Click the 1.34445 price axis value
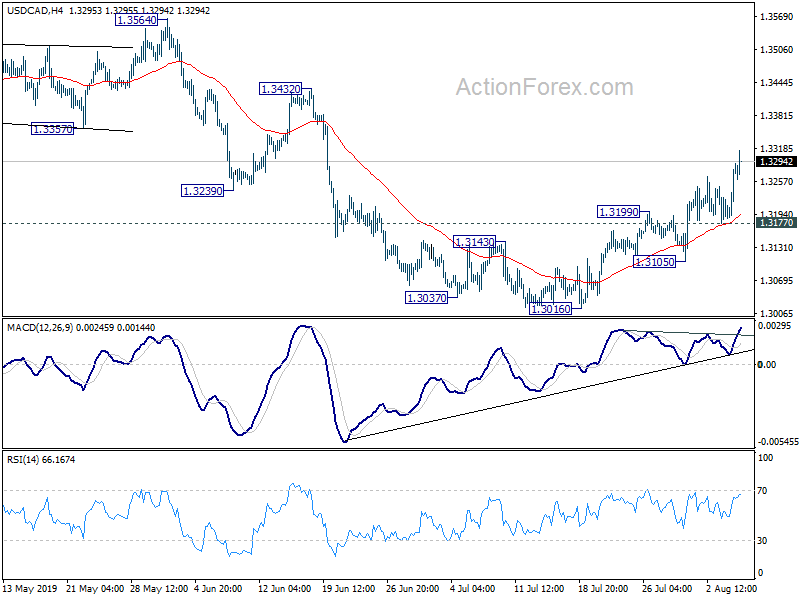The height and width of the screenshot is (600, 800). tap(777, 83)
